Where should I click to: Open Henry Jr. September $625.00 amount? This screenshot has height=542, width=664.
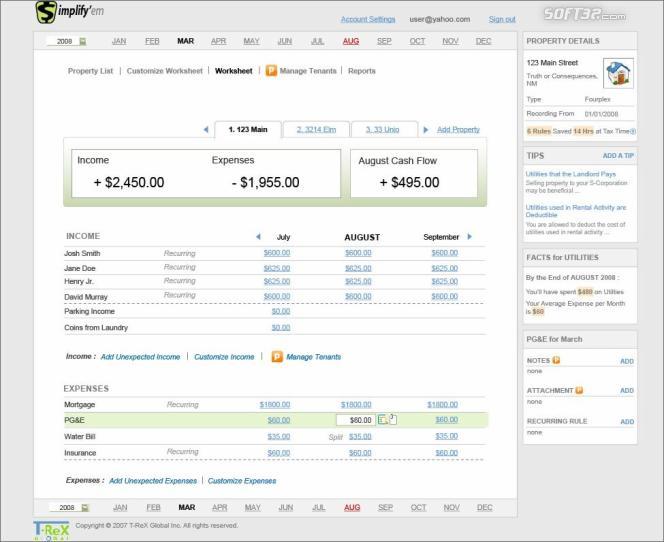point(445,281)
